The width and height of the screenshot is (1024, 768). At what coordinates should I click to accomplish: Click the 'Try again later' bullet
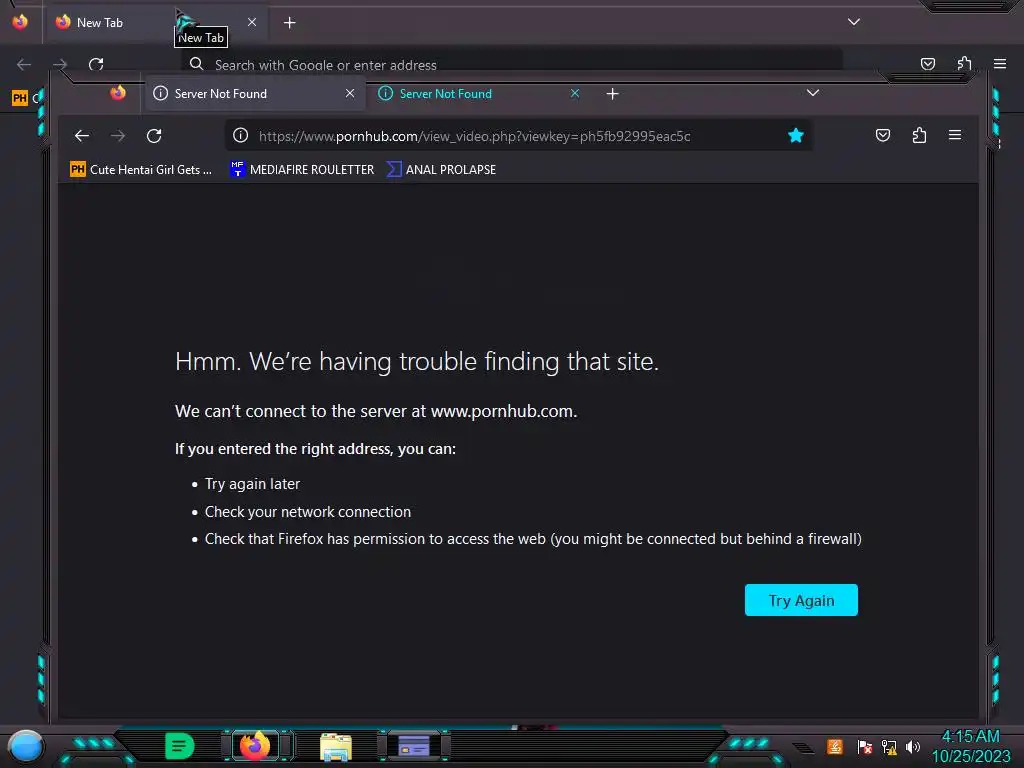click(252, 484)
